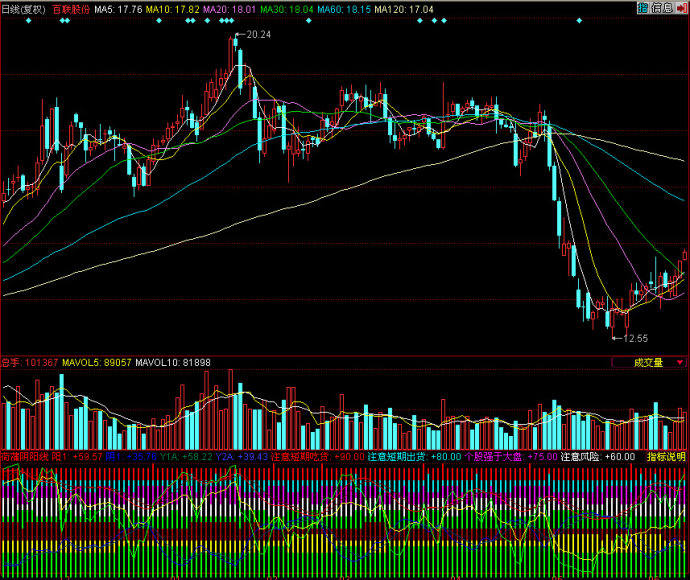Click the Y2A: +39.43 value
690x580 pixels.
click(x=242, y=457)
